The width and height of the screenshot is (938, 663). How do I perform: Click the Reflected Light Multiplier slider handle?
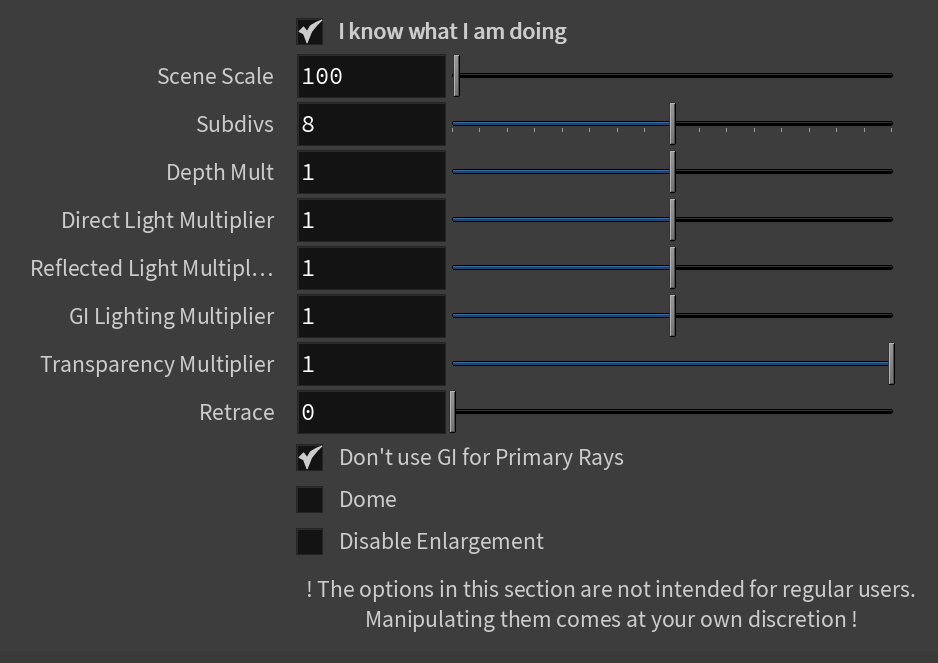(x=673, y=267)
